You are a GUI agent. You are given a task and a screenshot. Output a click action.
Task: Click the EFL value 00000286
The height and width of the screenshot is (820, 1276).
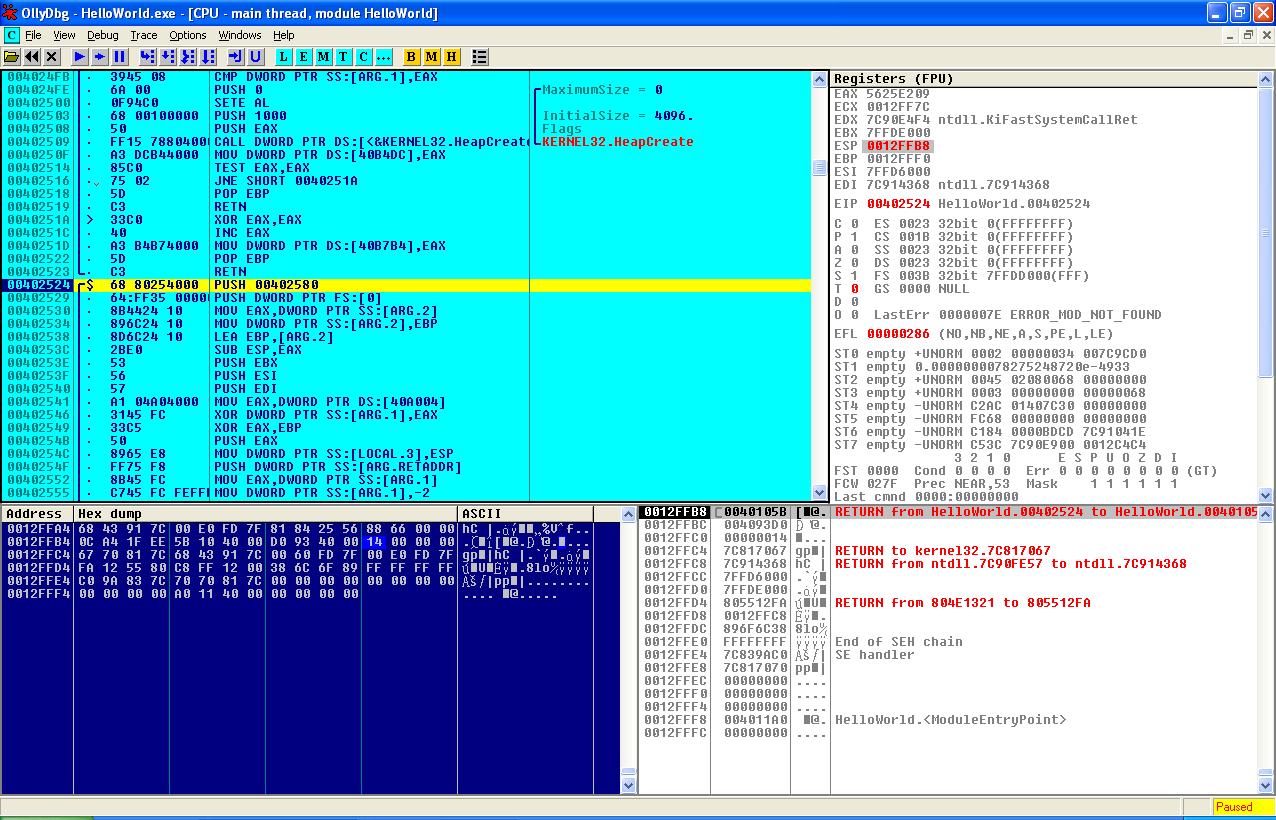pos(898,334)
